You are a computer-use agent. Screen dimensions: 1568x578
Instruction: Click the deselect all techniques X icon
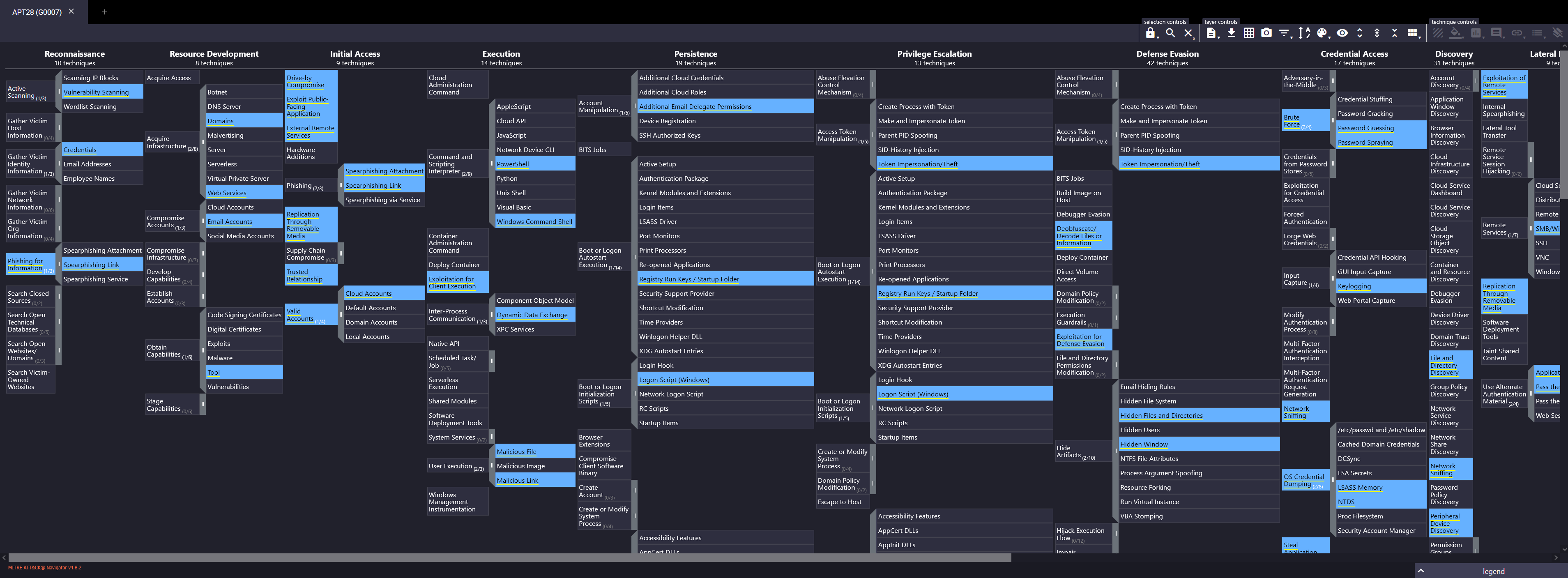[1188, 33]
